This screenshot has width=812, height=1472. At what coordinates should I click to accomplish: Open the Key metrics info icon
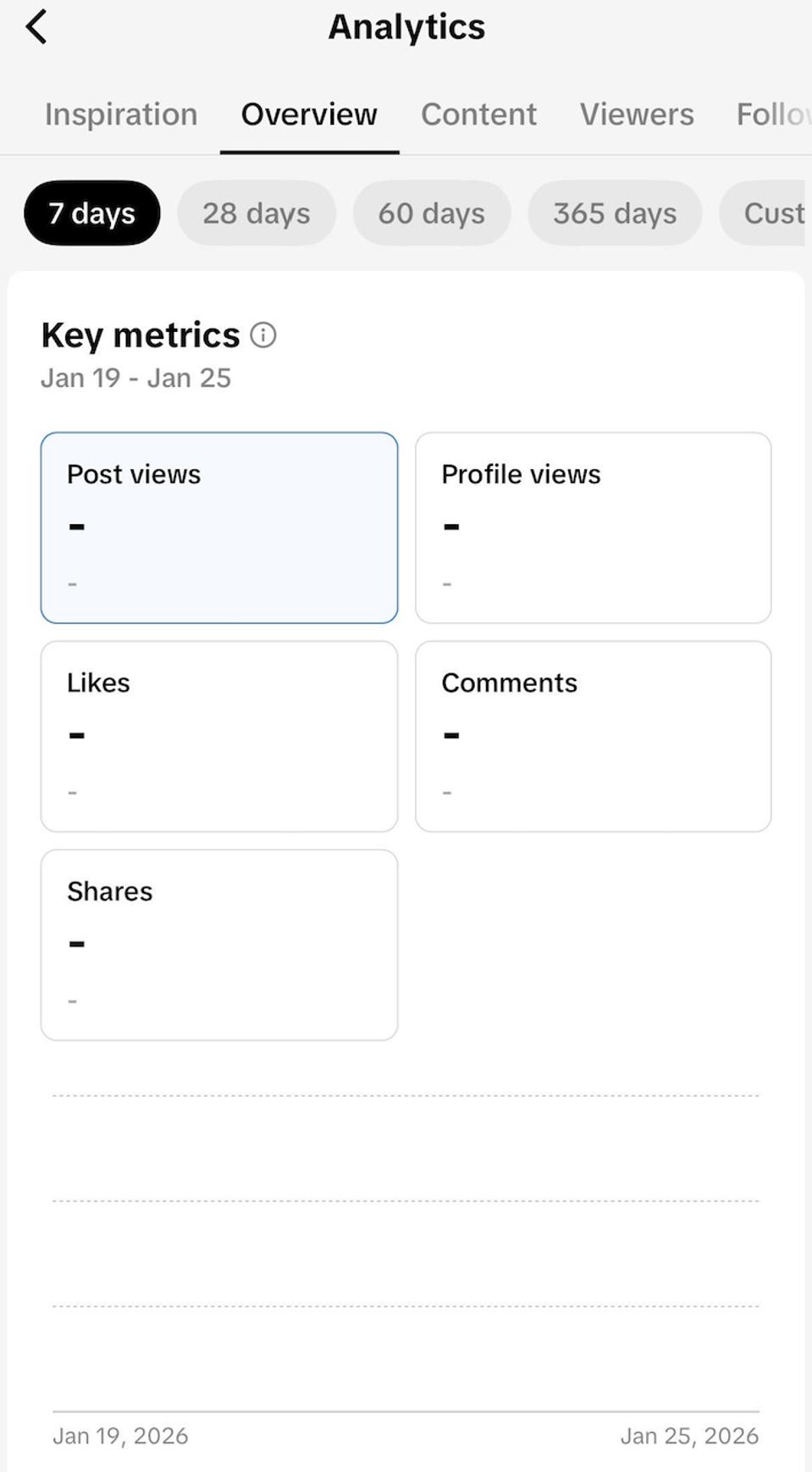tap(263, 335)
